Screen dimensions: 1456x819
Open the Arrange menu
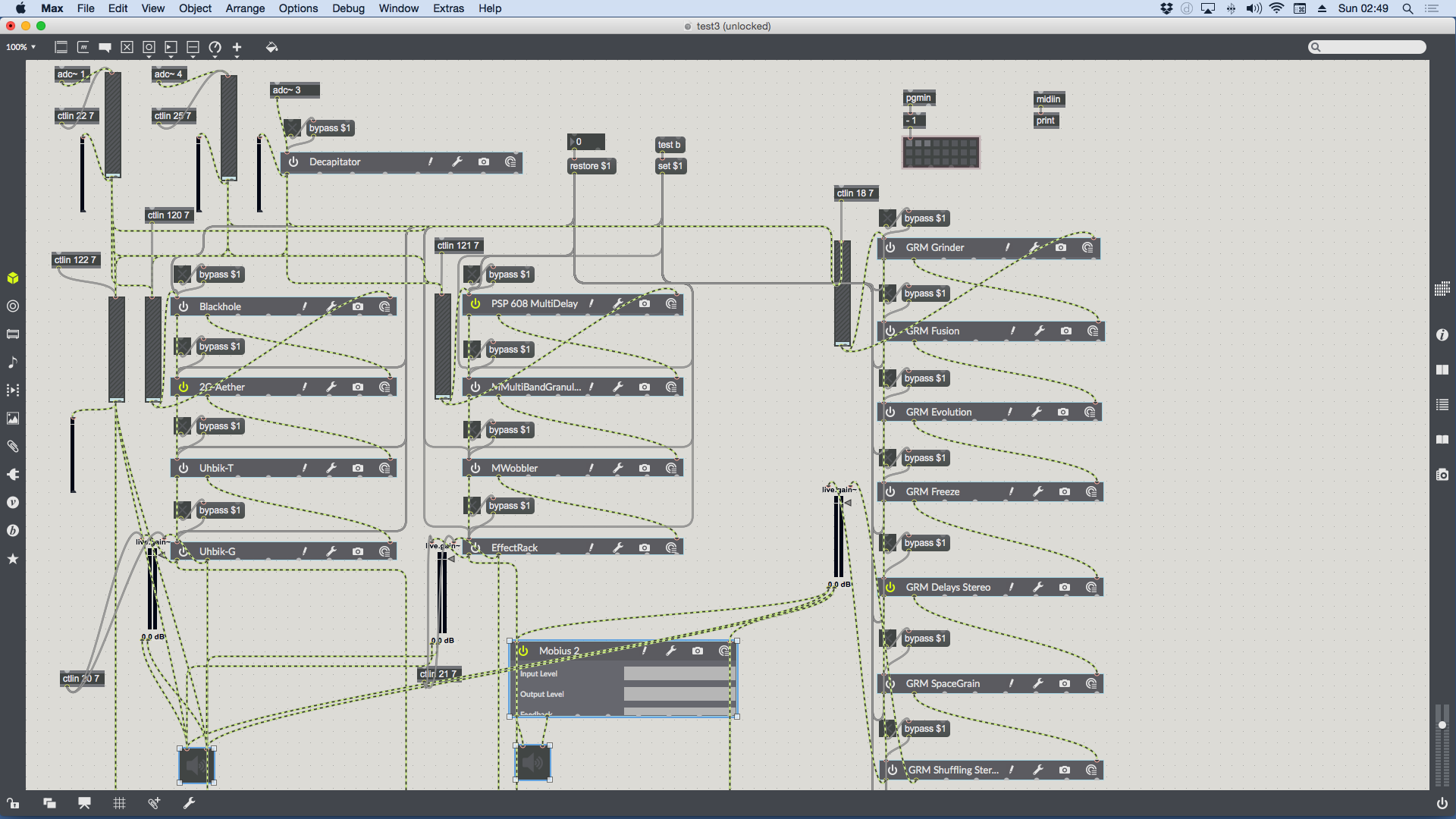pyautogui.click(x=245, y=8)
